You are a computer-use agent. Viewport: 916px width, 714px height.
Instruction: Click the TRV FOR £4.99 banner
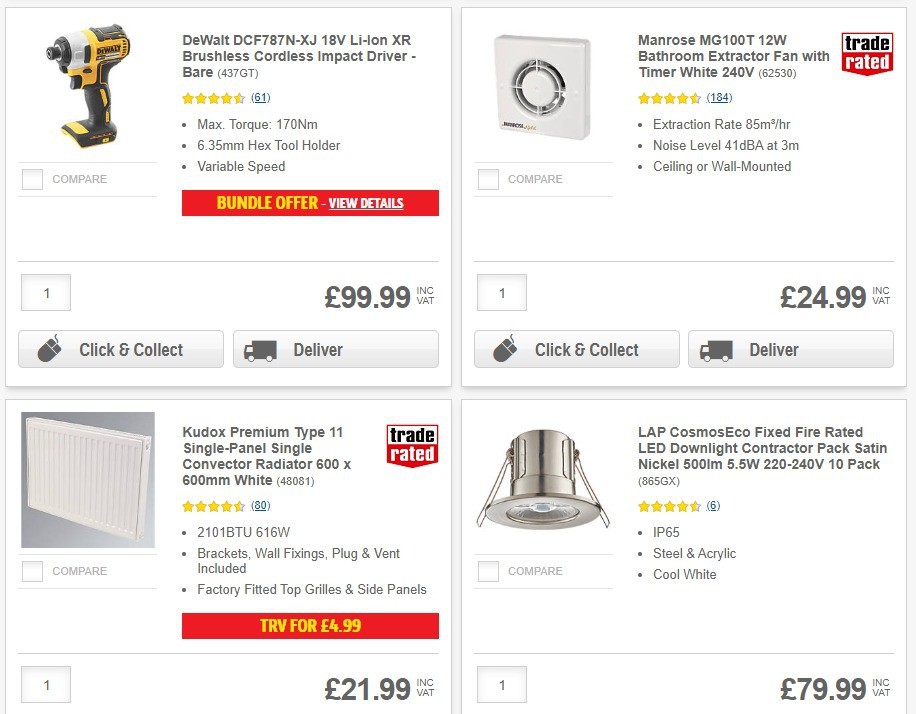[x=309, y=626]
